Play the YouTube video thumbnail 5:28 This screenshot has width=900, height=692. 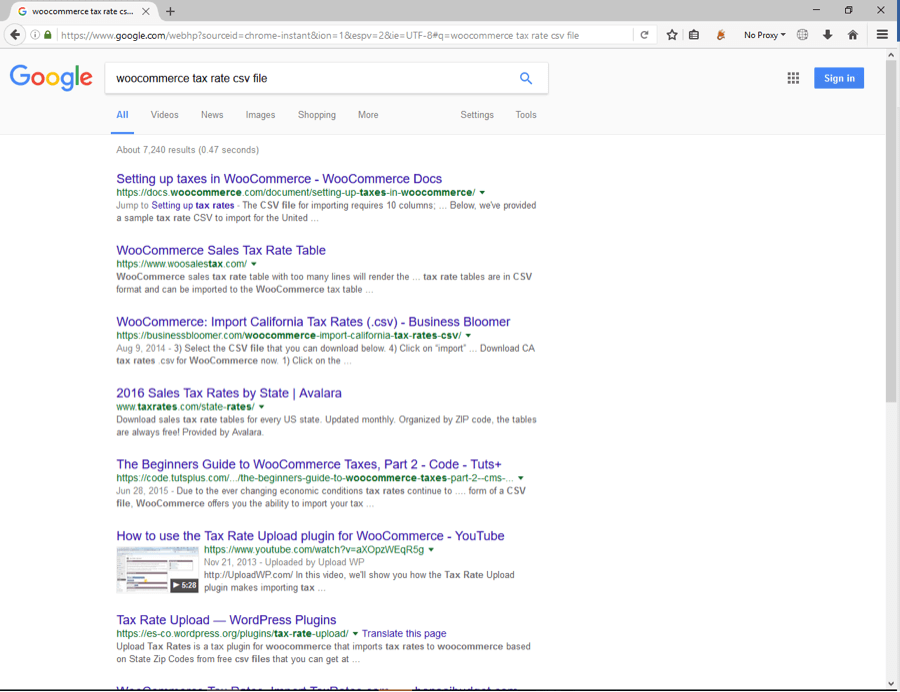157,570
